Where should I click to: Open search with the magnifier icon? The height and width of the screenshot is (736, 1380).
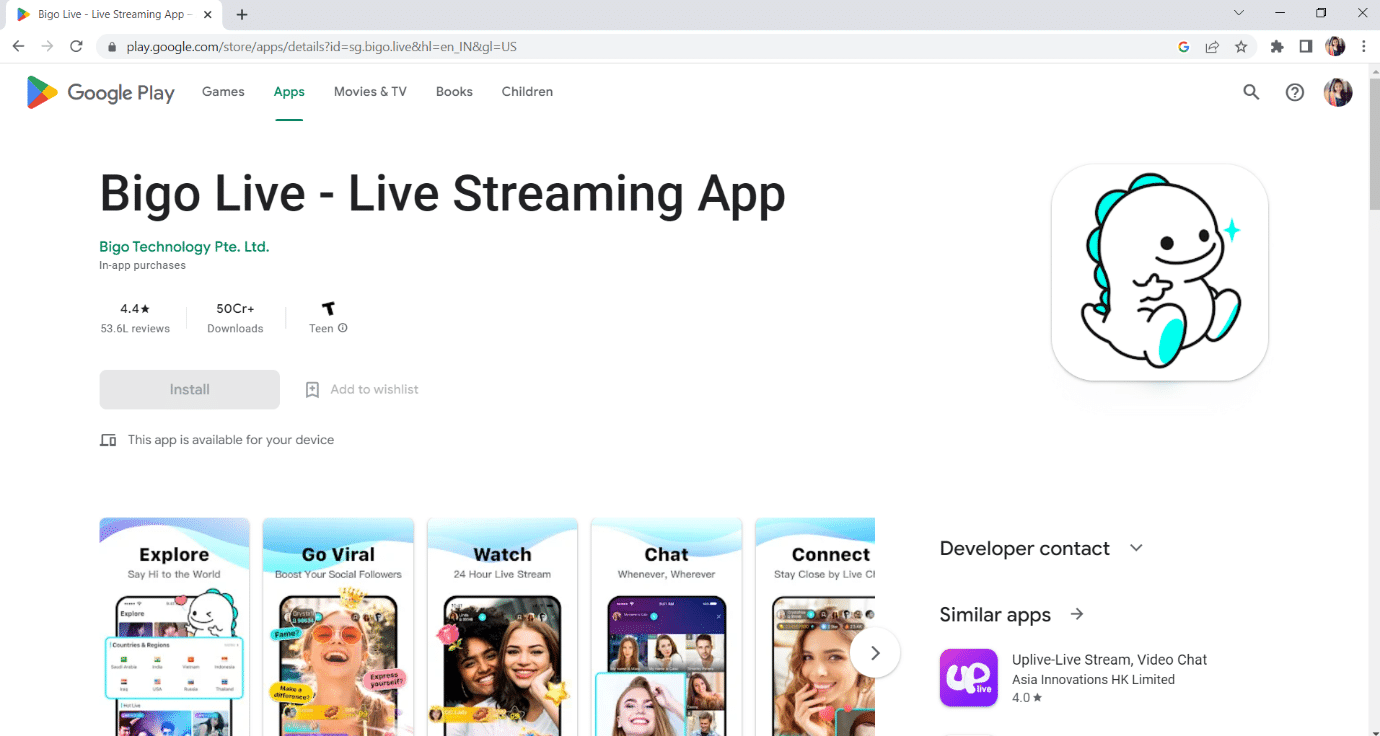point(1251,92)
